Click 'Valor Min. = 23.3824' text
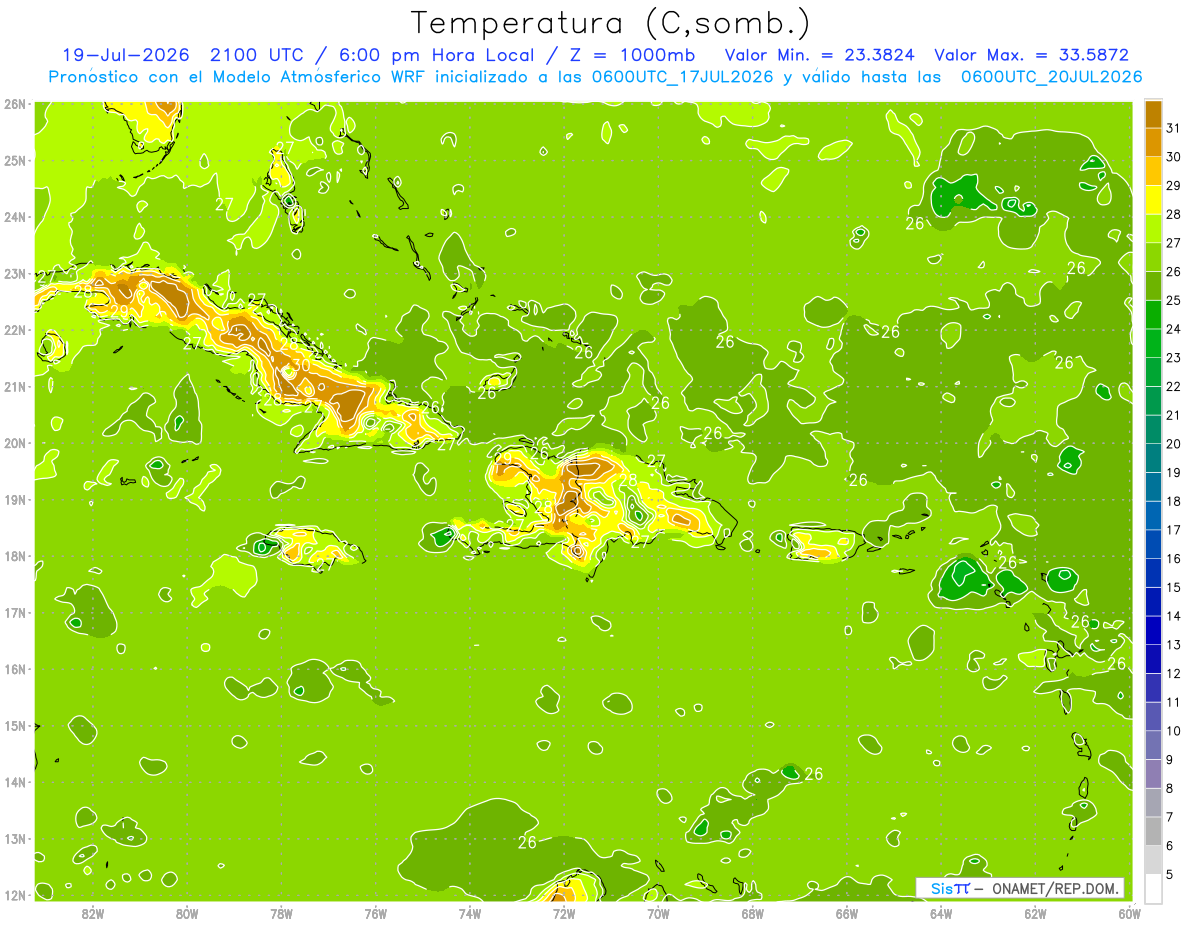 click(x=820, y=55)
